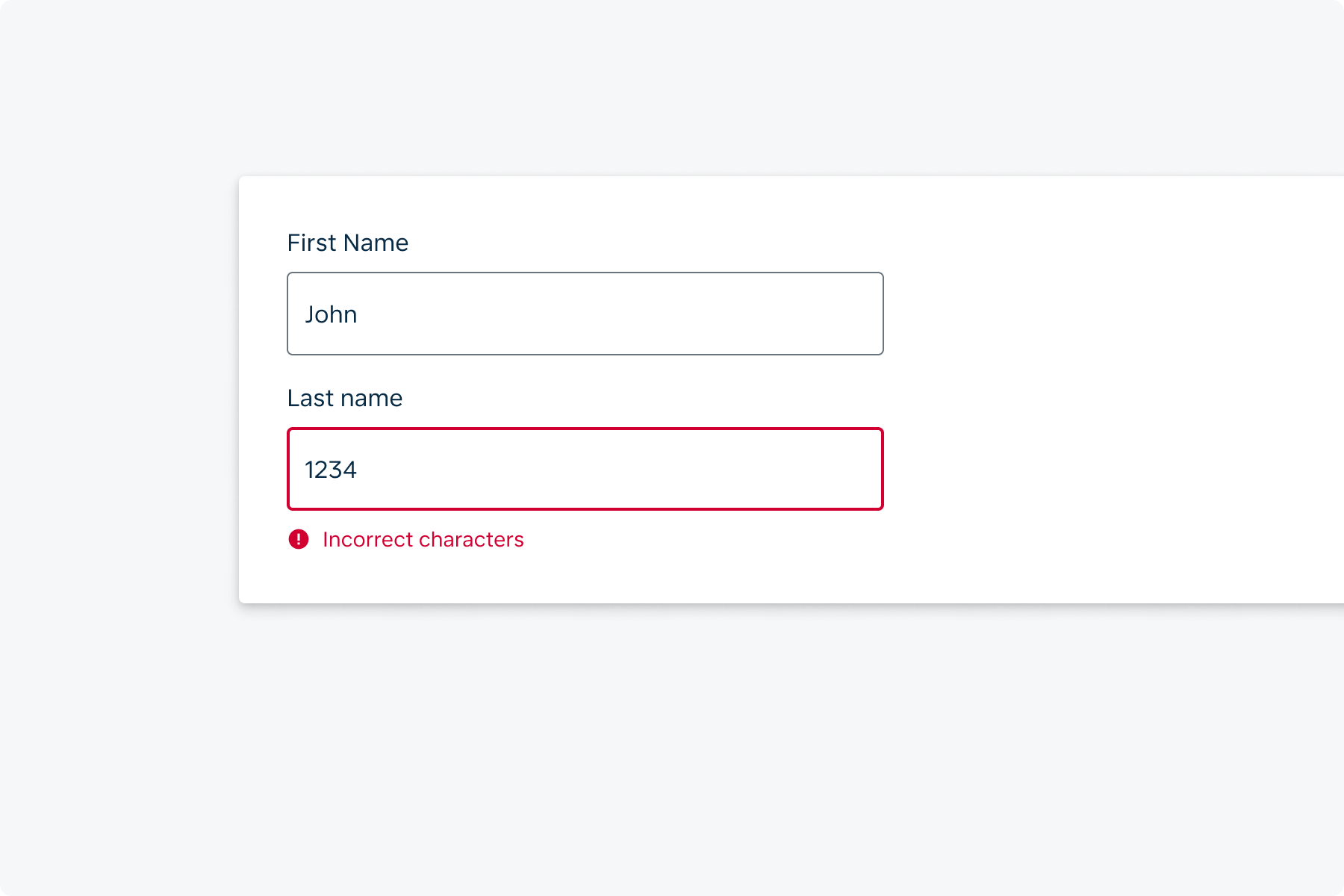Image resolution: width=1344 pixels, height=896 pixels.
Task: Click the word "Last" in the second label
Action: (311, 398)
